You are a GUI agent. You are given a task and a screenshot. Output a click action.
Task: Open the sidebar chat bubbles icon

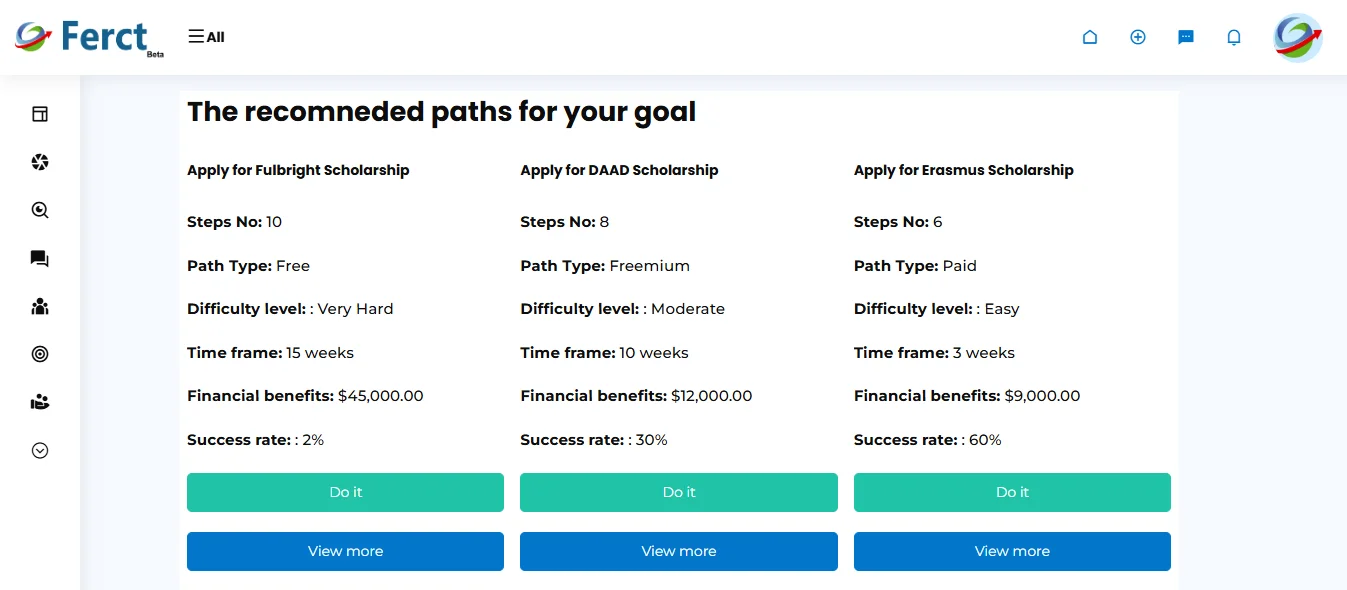click(x=40, y=259)
